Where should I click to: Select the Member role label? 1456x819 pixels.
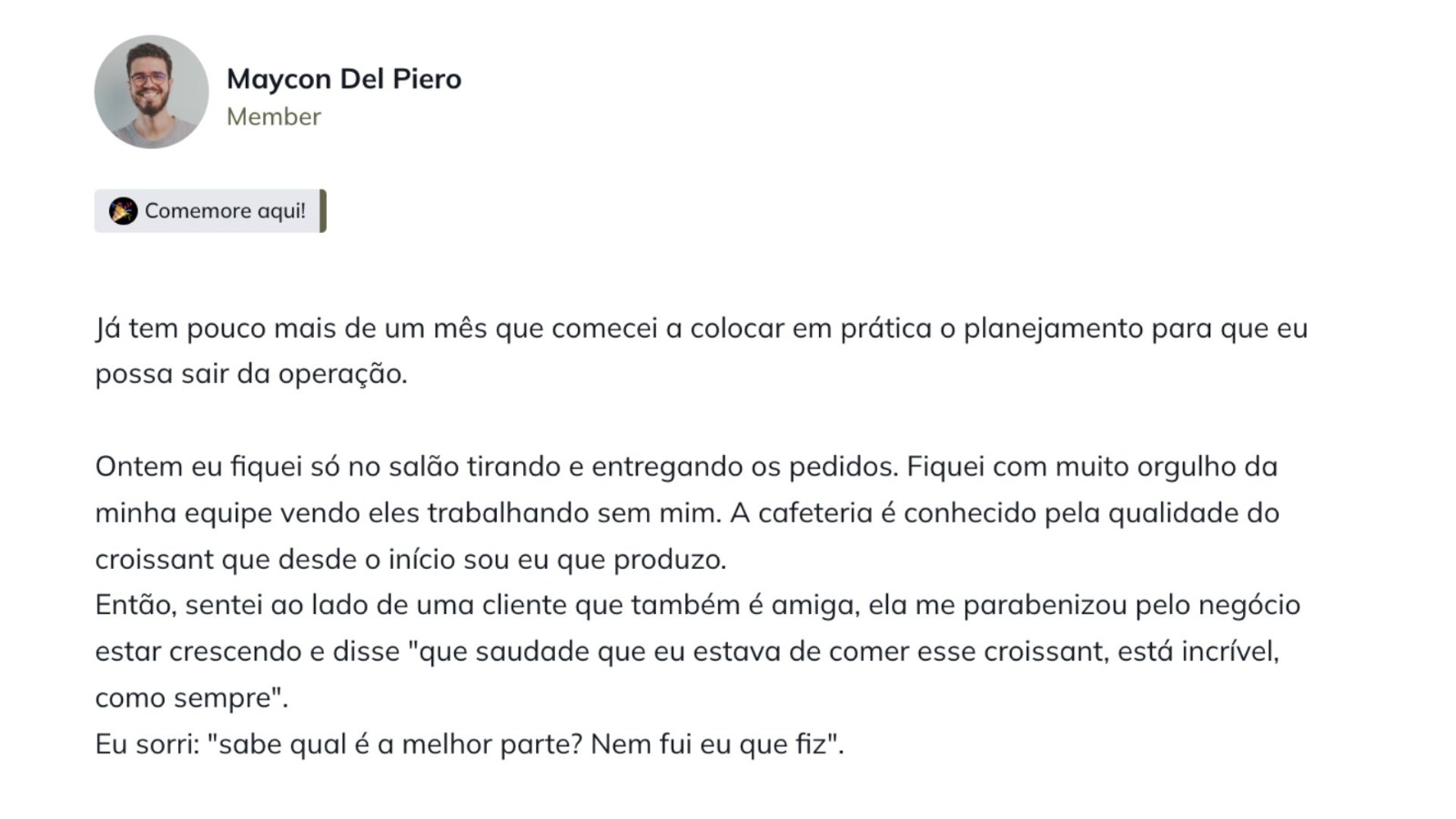tap(274, 116)
